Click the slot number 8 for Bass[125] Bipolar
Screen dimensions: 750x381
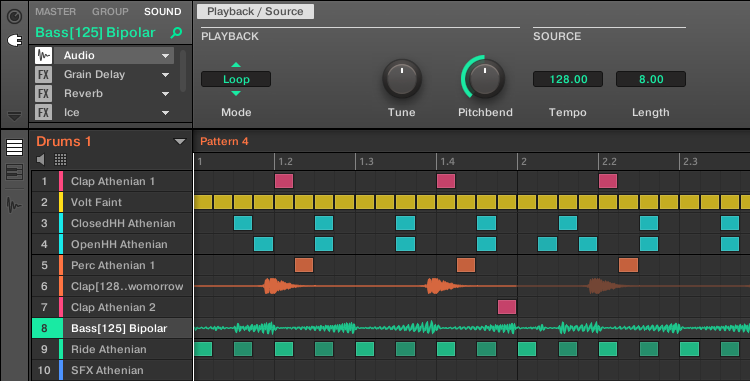(x=44, y=328)
